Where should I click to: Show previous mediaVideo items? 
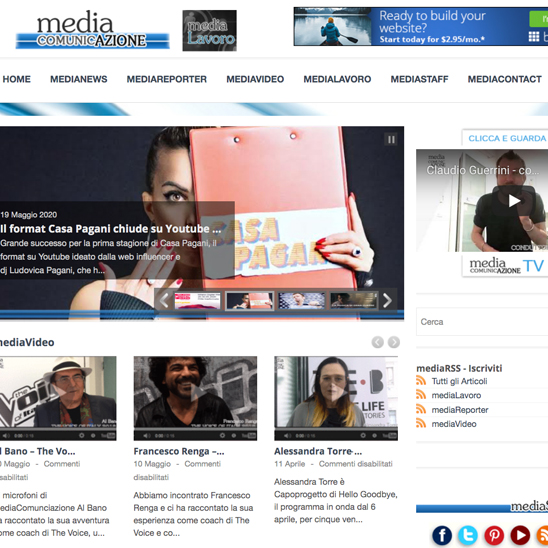click(377, 342)
